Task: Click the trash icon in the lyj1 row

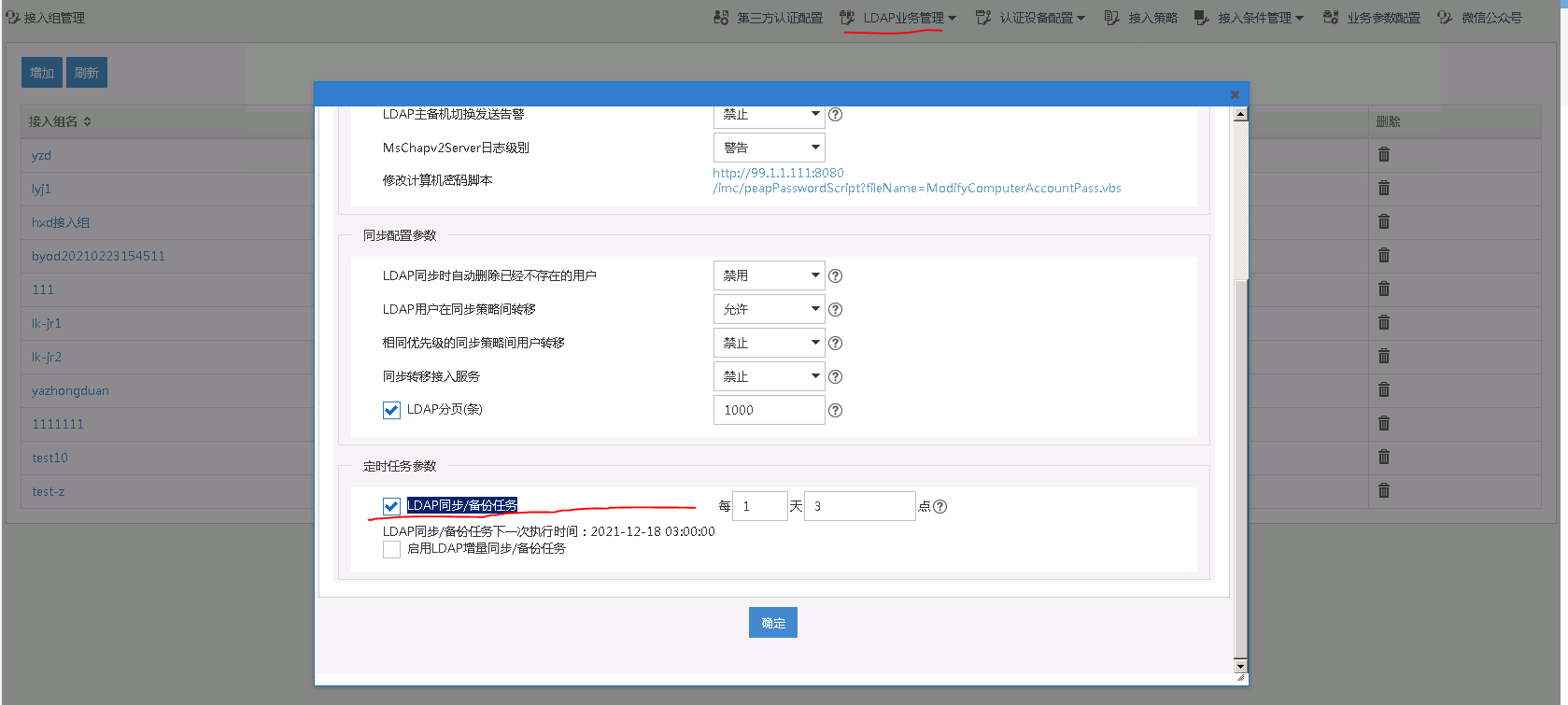Action: click(1384, 189)
